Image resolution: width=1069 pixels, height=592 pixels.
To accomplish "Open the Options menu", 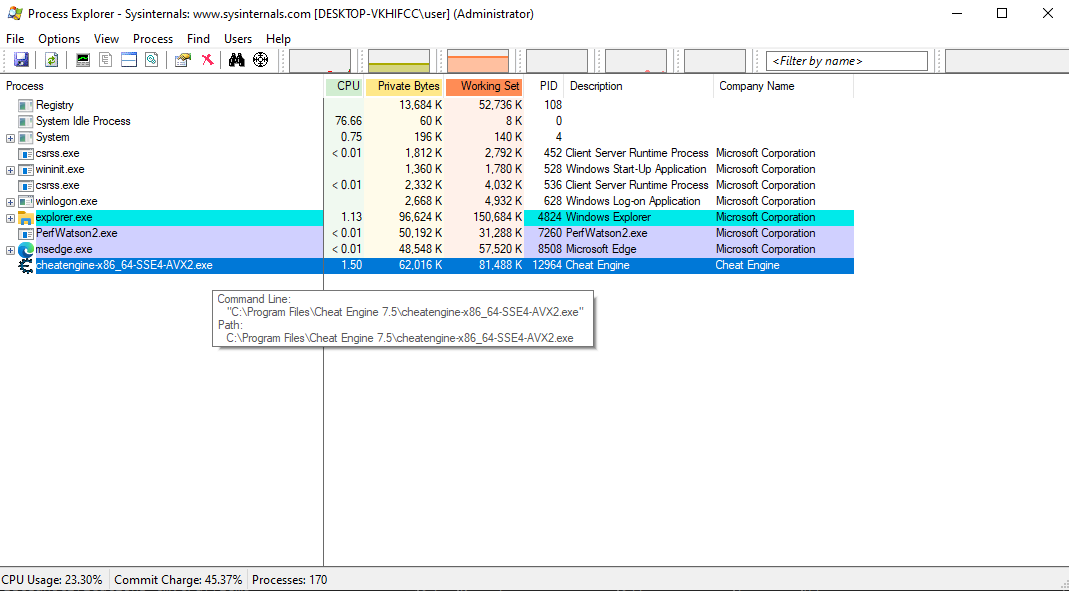I will (x=59, y=39).
